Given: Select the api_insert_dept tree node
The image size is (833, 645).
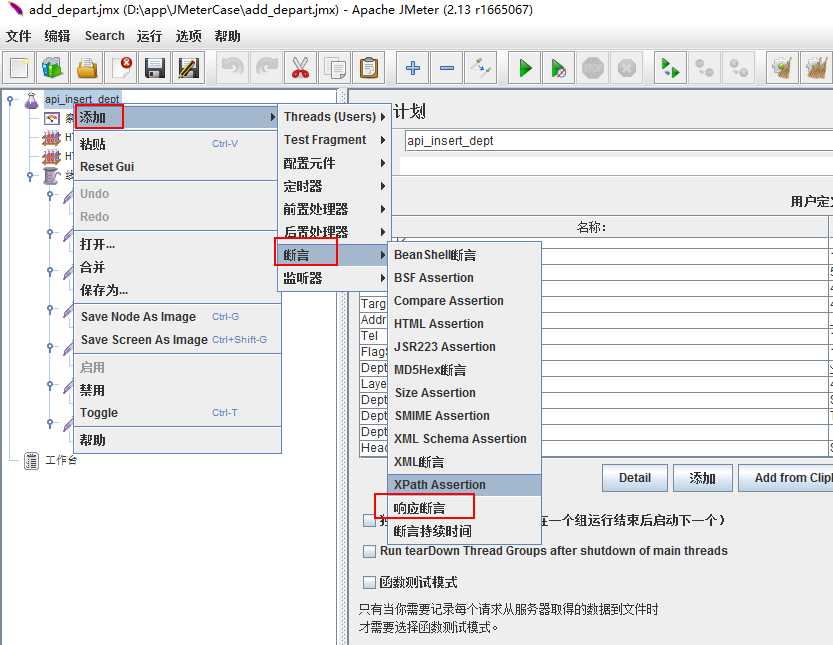Looking at the screenshot, I should [82, 99].
